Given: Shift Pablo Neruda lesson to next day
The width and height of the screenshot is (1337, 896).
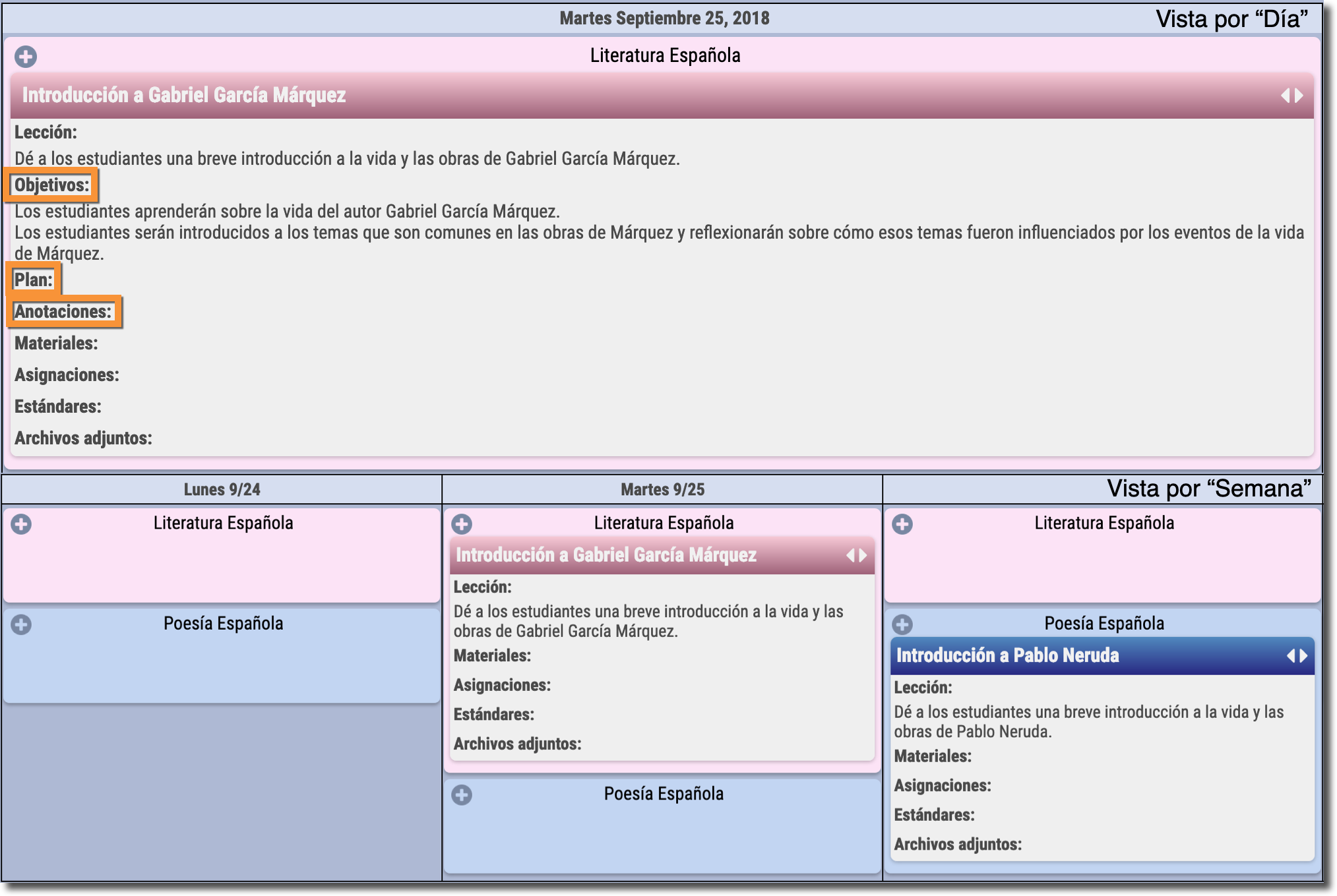Looking at the screenshot, I should point(1304,656).
